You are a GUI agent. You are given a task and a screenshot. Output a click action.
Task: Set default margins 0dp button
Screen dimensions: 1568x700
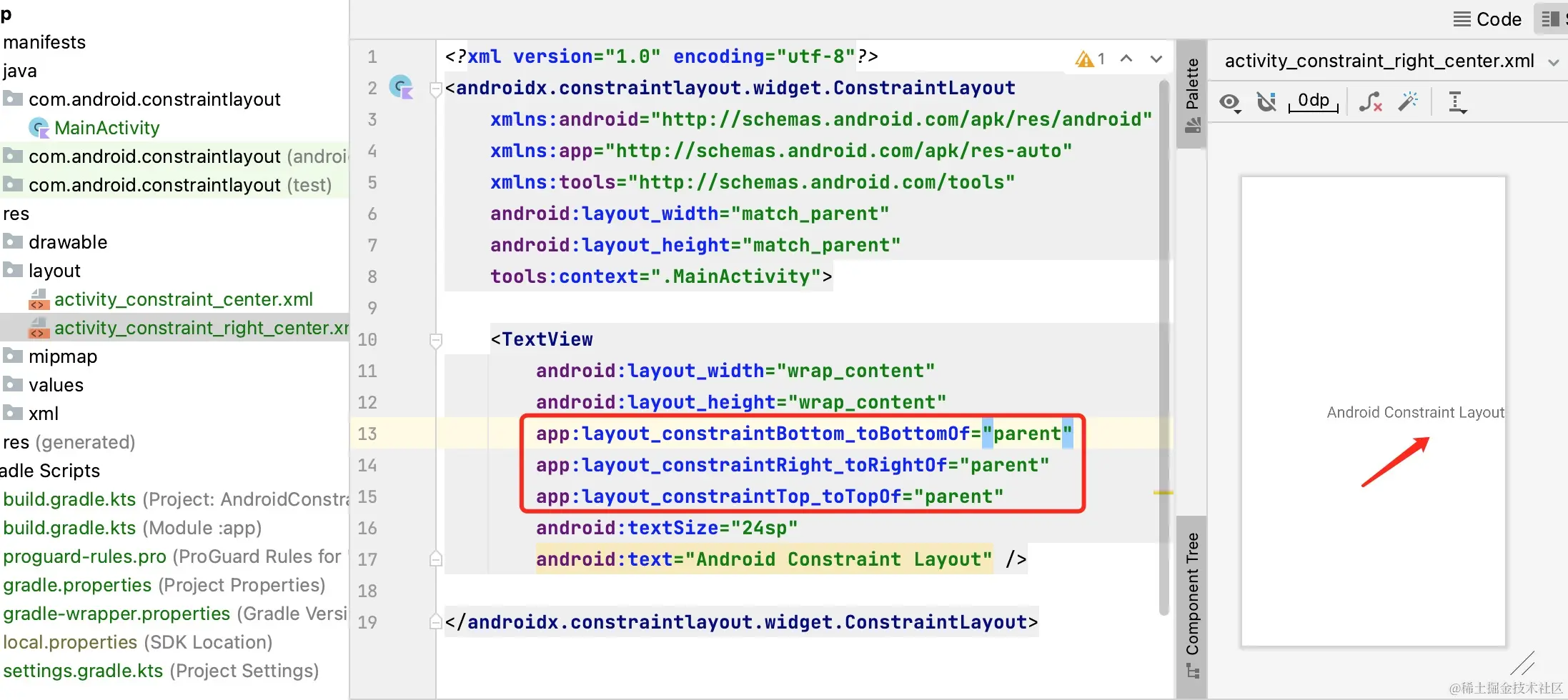1314,101
